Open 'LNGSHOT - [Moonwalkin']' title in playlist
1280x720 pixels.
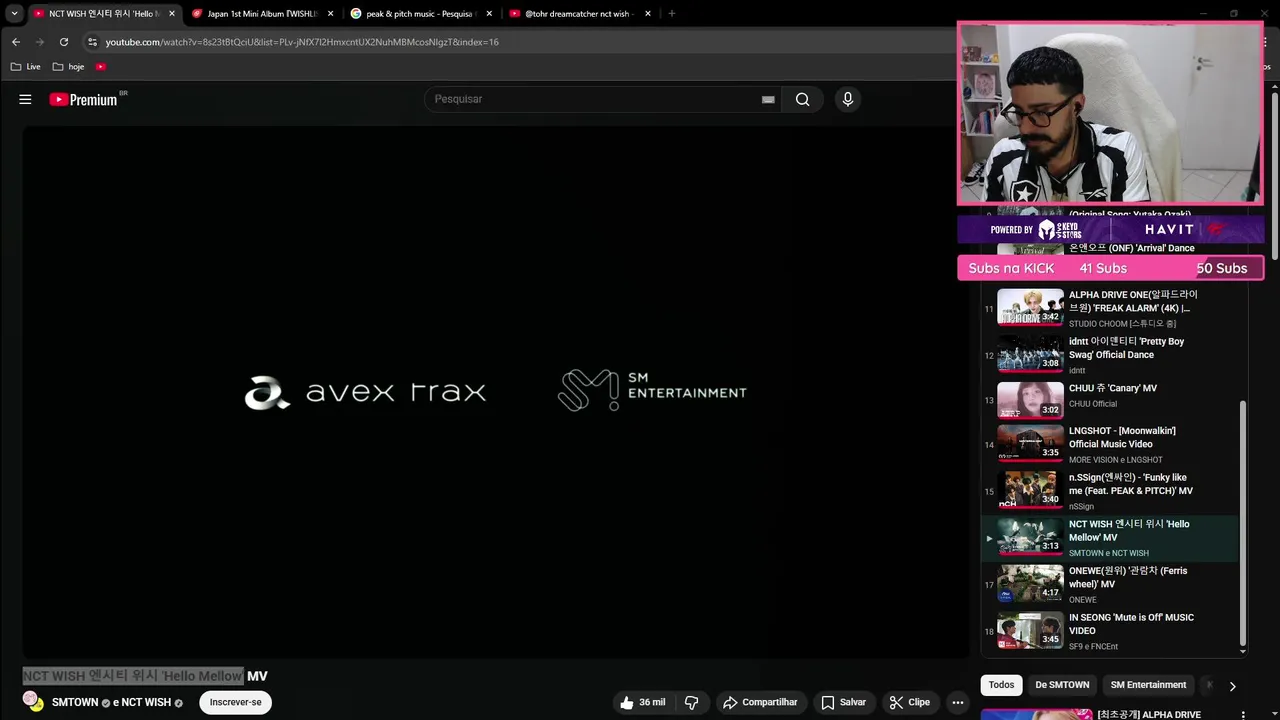point(1122,437)
